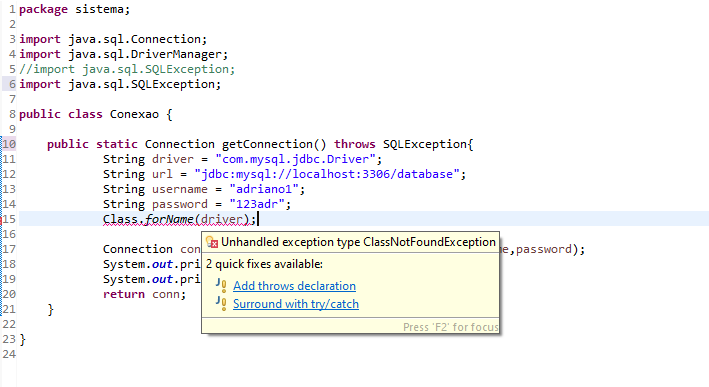Click the commented import line 5
Image resolution: width=709 pixels, height=387 pixels.
click(127, 69)
